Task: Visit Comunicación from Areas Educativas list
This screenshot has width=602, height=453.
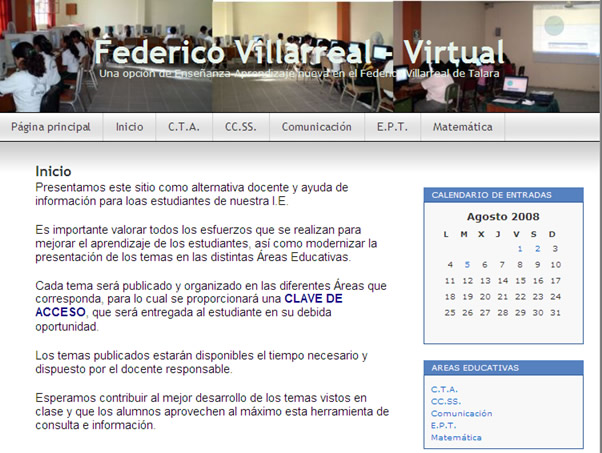Action: (461, 413)
